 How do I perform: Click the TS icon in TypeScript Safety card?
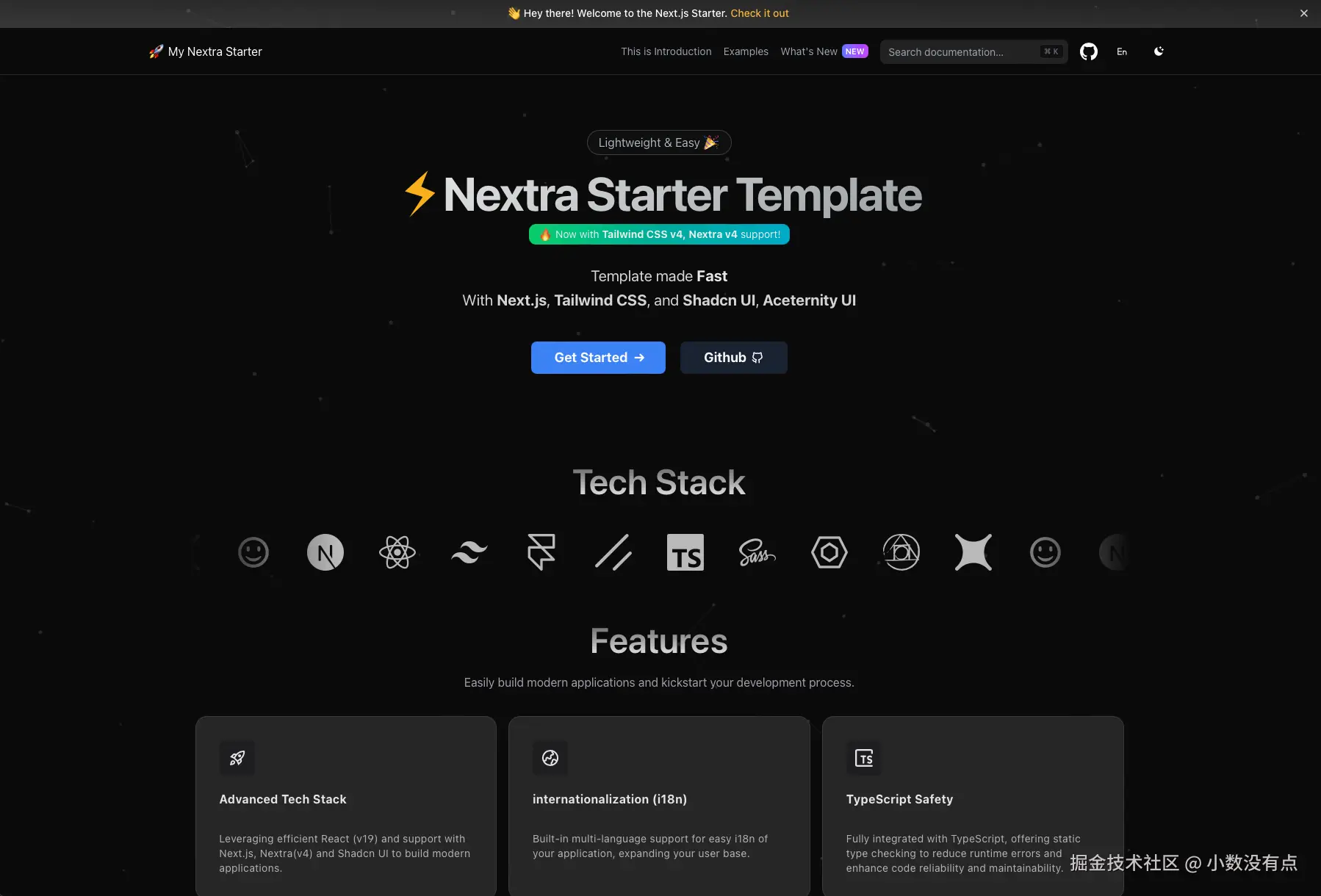coord(864,758)
